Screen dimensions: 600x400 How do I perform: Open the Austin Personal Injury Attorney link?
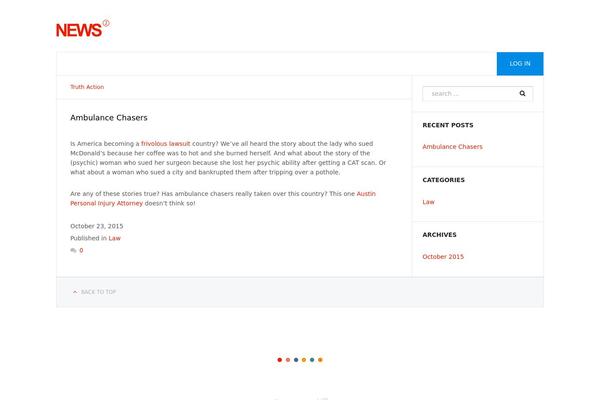(x=223, y=198)
